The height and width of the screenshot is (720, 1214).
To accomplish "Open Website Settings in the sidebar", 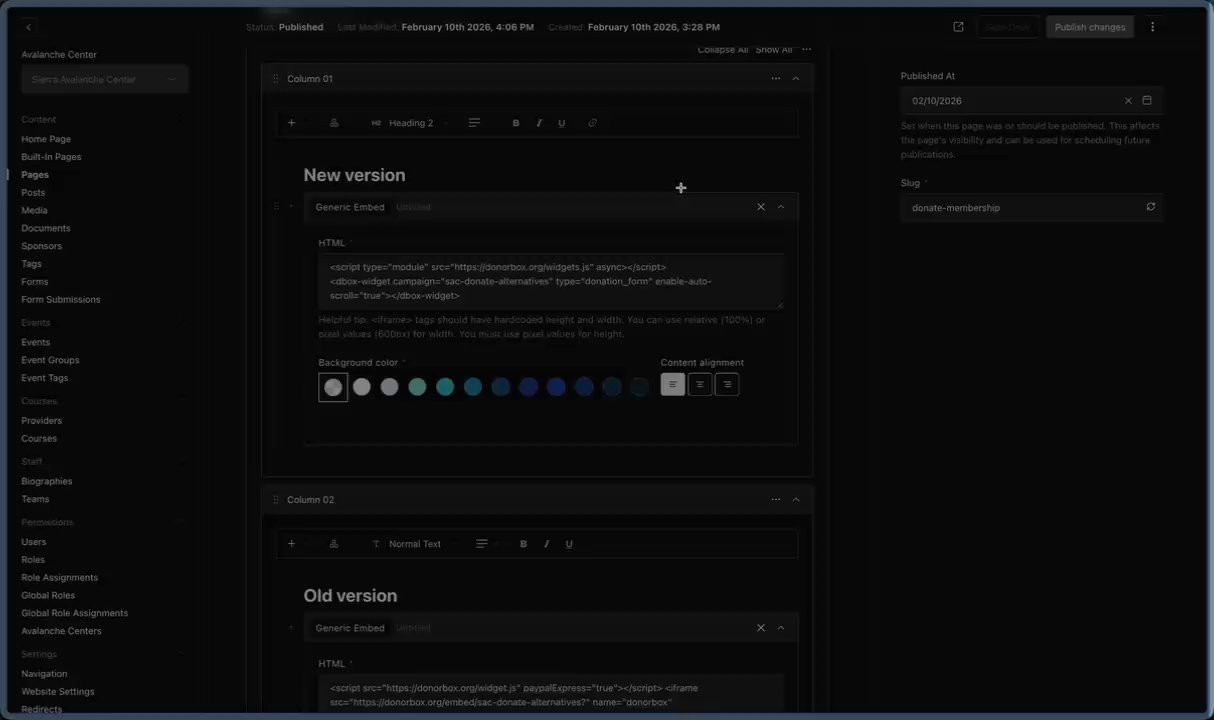I will (x=58, y=691).
